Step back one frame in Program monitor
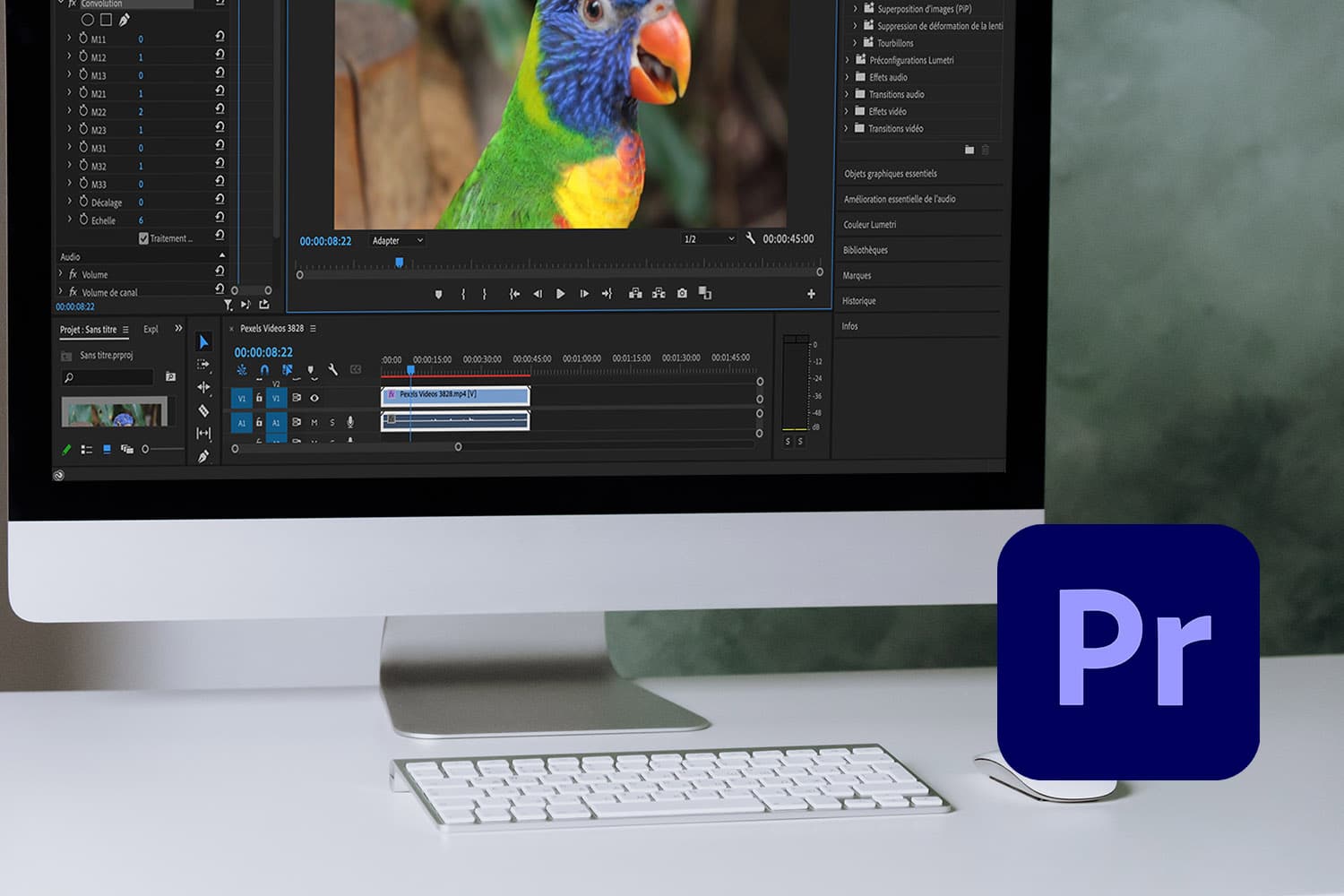The image size is (1344, 896). pos(538,294)
